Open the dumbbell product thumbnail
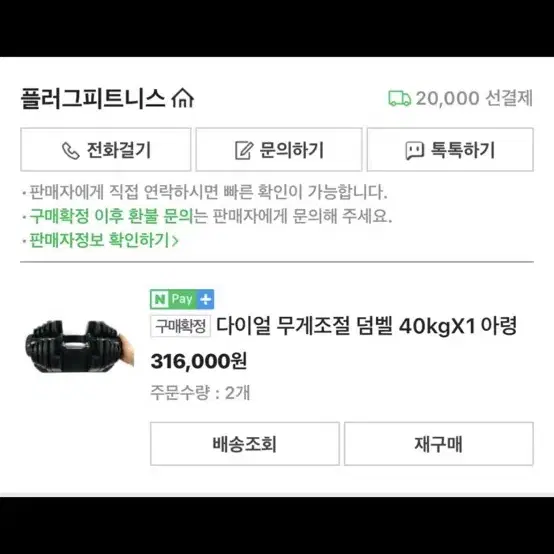 (x=80, y=347)
